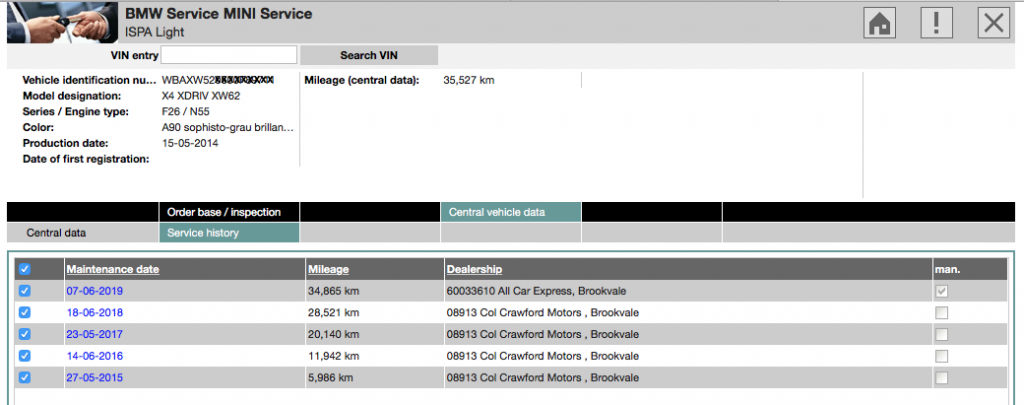Toggle man. checkbox for 27-05-2015 row
Screen dimensions: 1024x405
coord(941,378)
